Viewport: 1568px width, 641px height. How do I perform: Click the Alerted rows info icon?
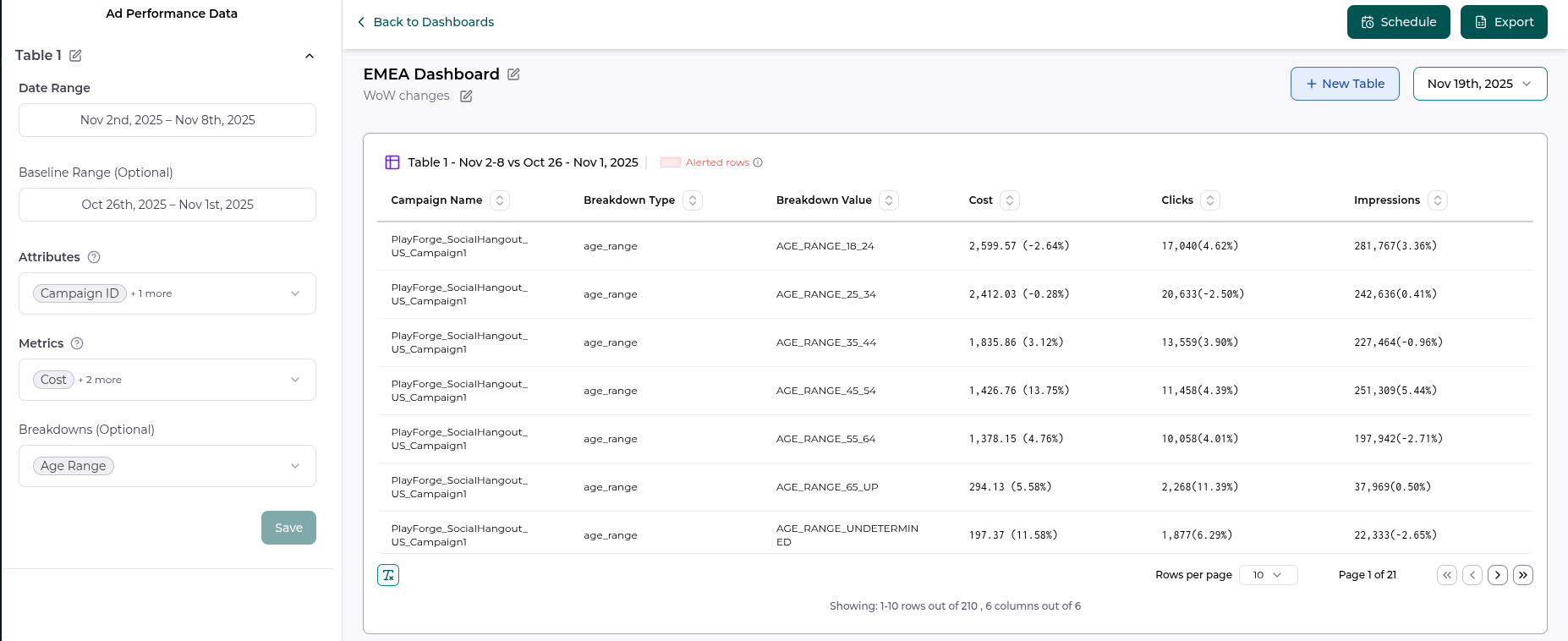[x=758, y=162]
